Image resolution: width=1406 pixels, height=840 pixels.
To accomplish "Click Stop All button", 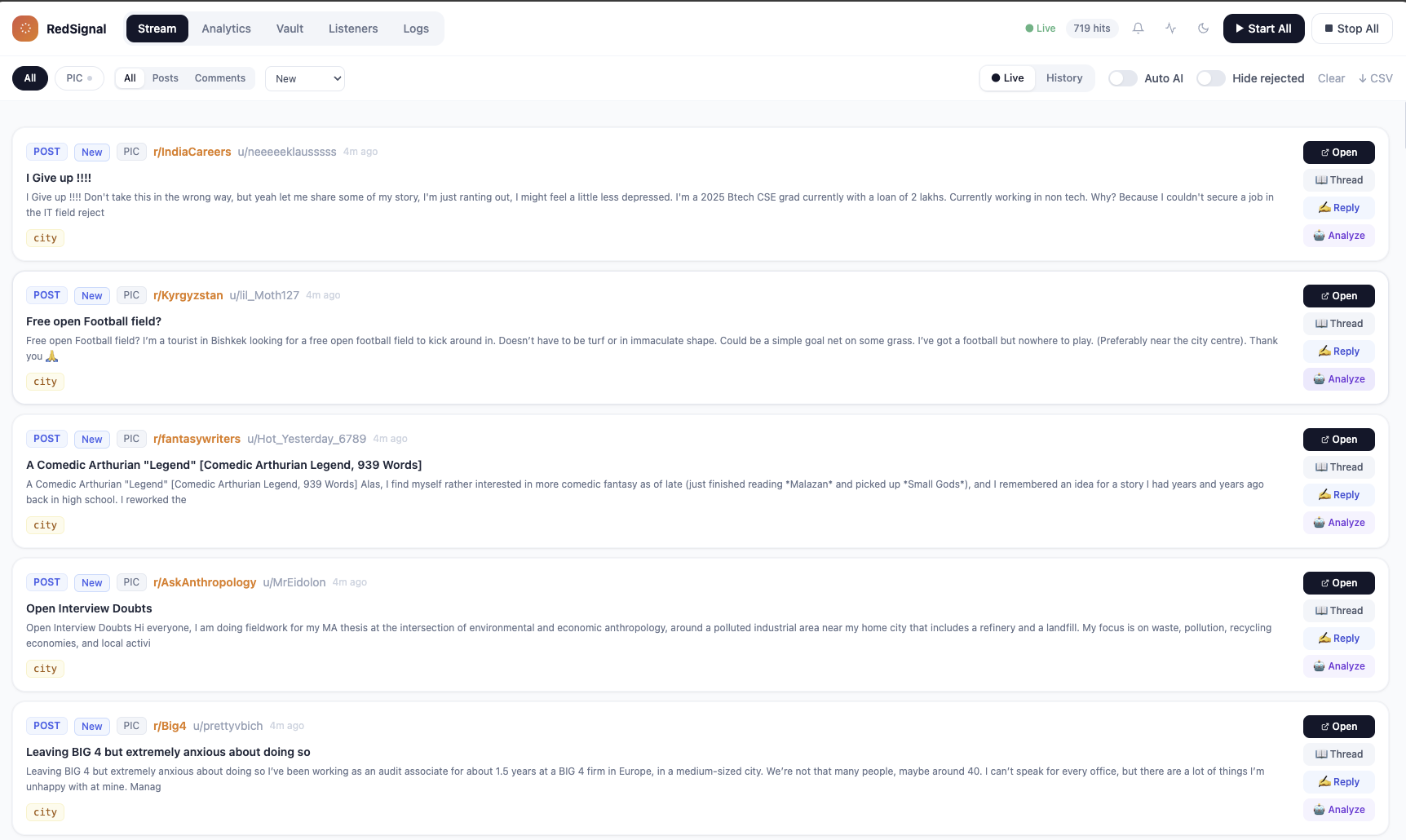I will pyautogui.click(x=1352, y=29).
